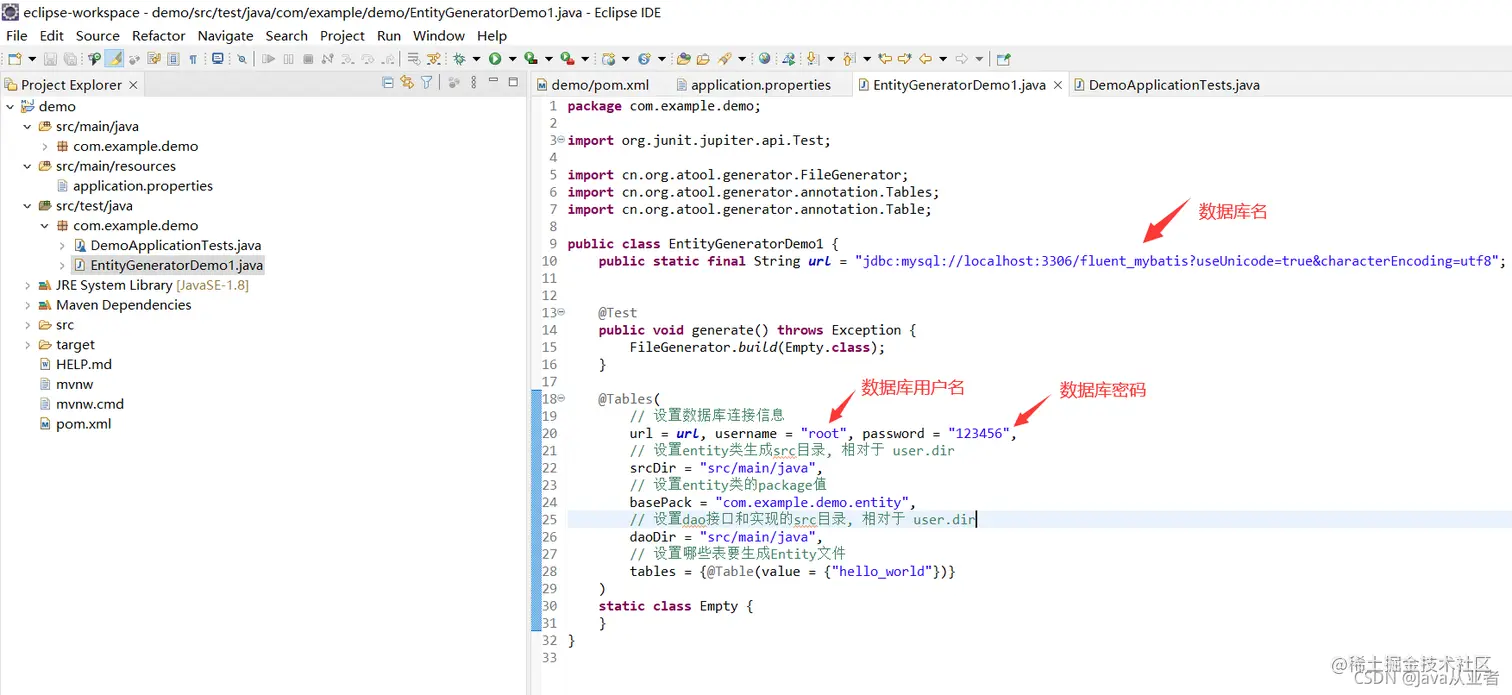Viewport: 1512px width, 695px height.
Task: Click the Pin Editor icon
Action: pyautogui.click(x=1004, y=59)
